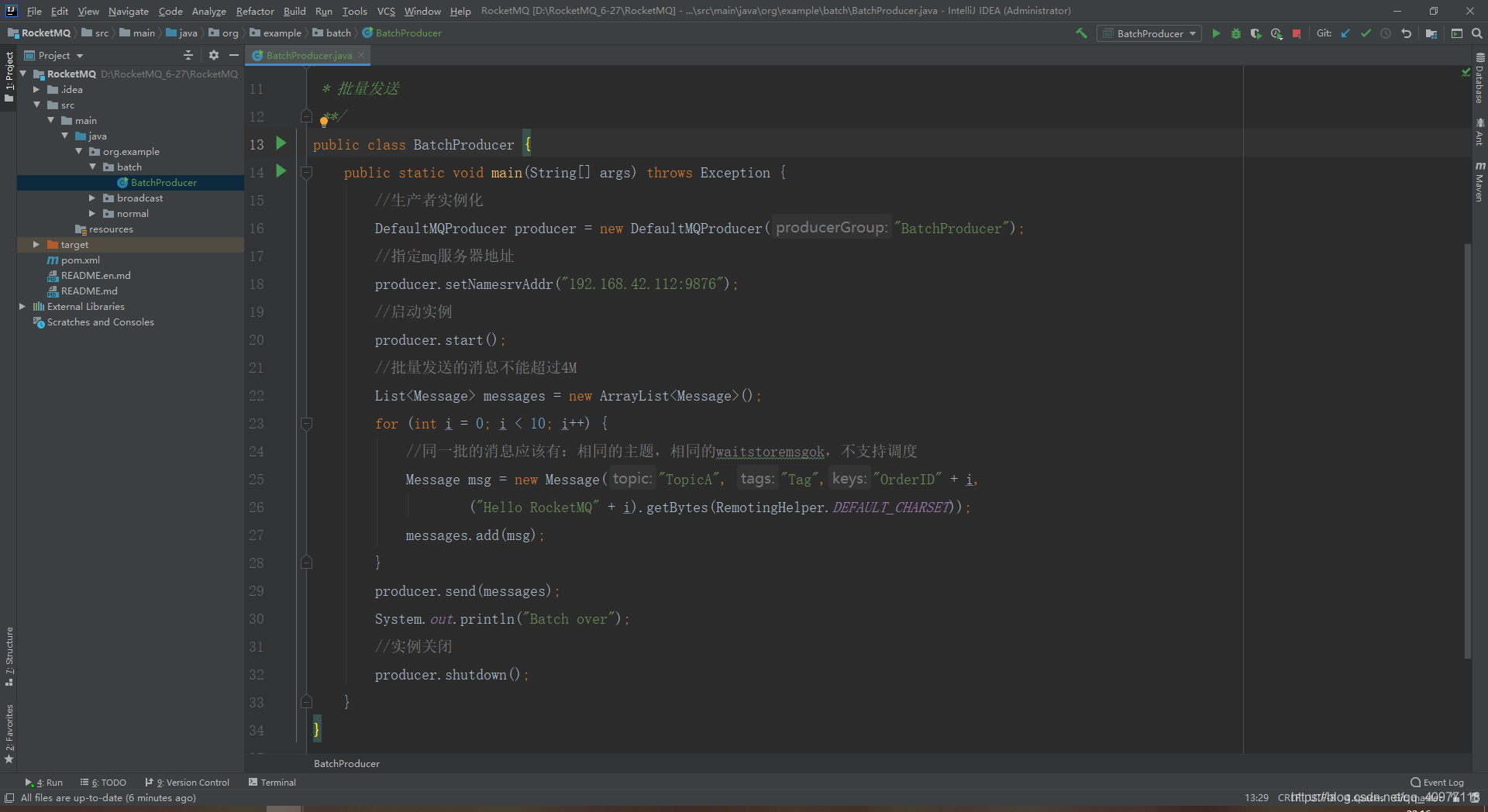Click run gutter icon beside main method
Image resolution: width=1488 pixels, height=812 pixels.
pyautogui.click(x=281, y=171)
